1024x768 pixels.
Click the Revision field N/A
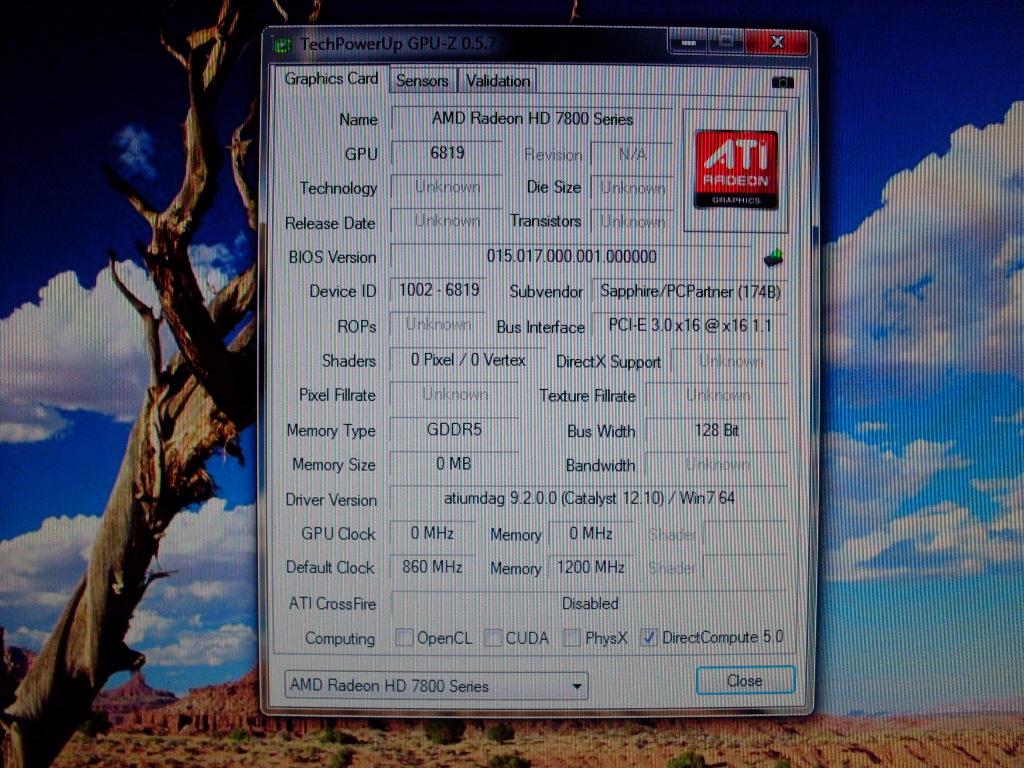pos(632,154)
